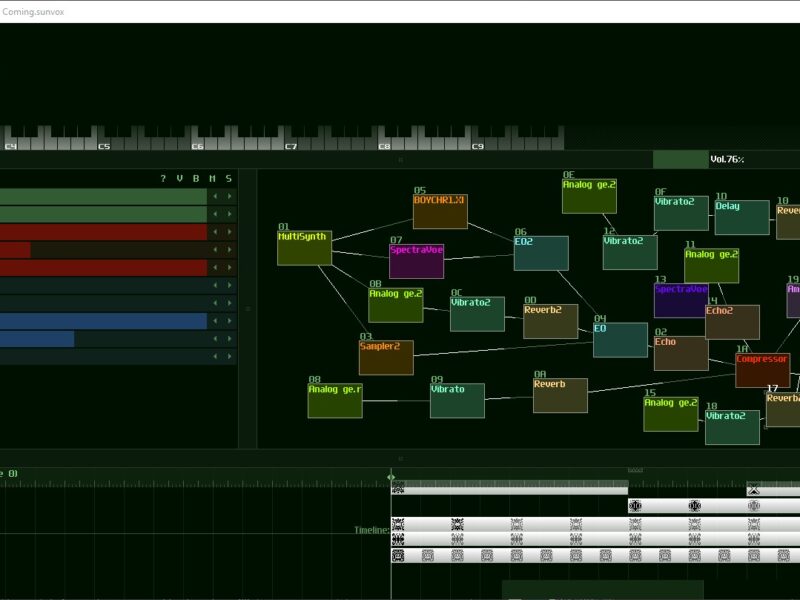The image size is (800, 600).
Task: Select the 09 Vibrato module
Action: (x=457, y=400)
